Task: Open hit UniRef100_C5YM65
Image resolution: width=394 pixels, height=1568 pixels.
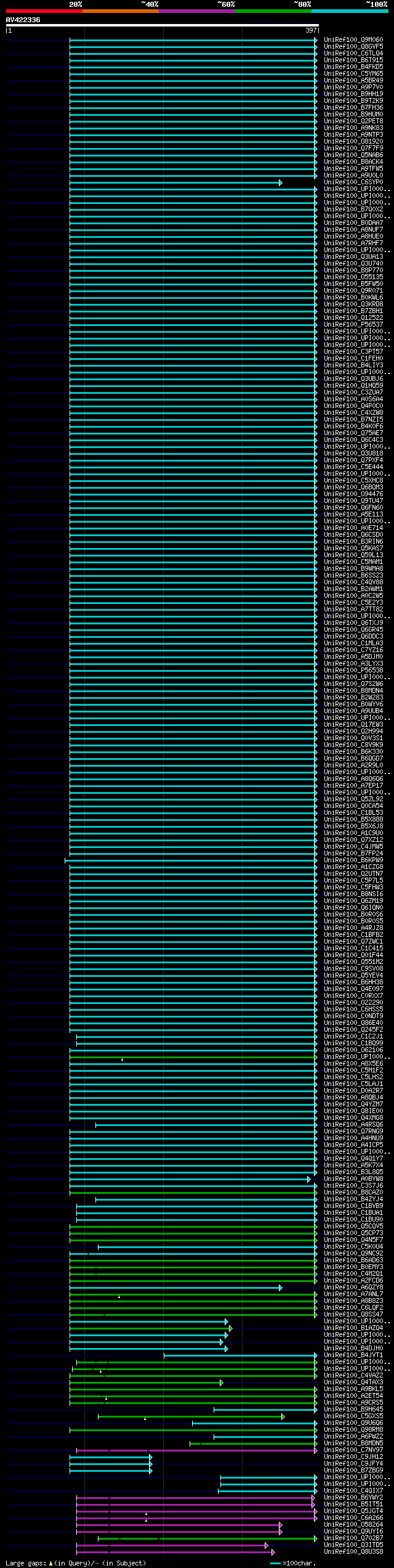Action: tap(353, 74)
